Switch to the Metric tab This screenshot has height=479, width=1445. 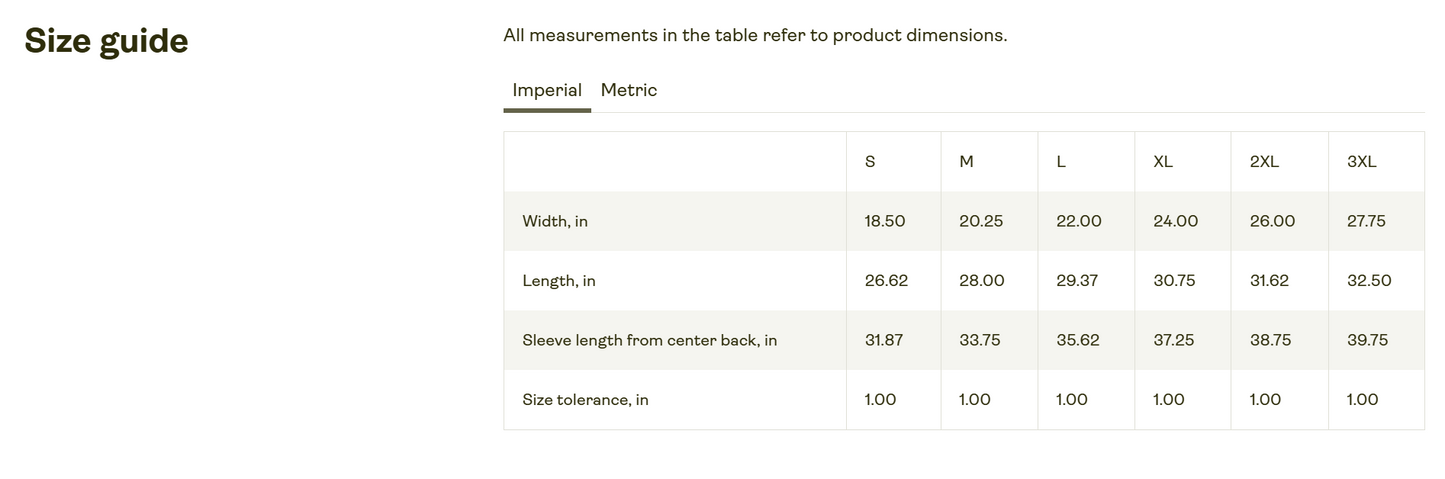(628, 90)
